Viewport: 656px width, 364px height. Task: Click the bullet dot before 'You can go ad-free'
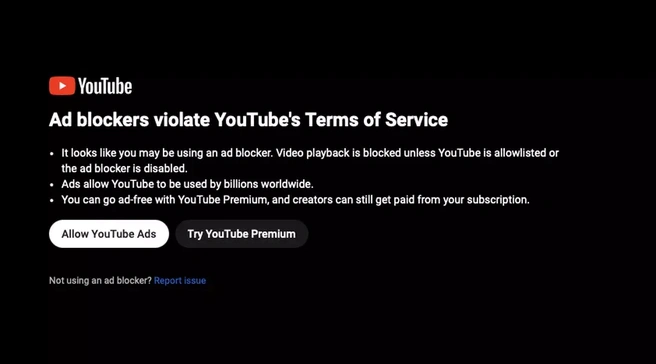click(52, 200)
